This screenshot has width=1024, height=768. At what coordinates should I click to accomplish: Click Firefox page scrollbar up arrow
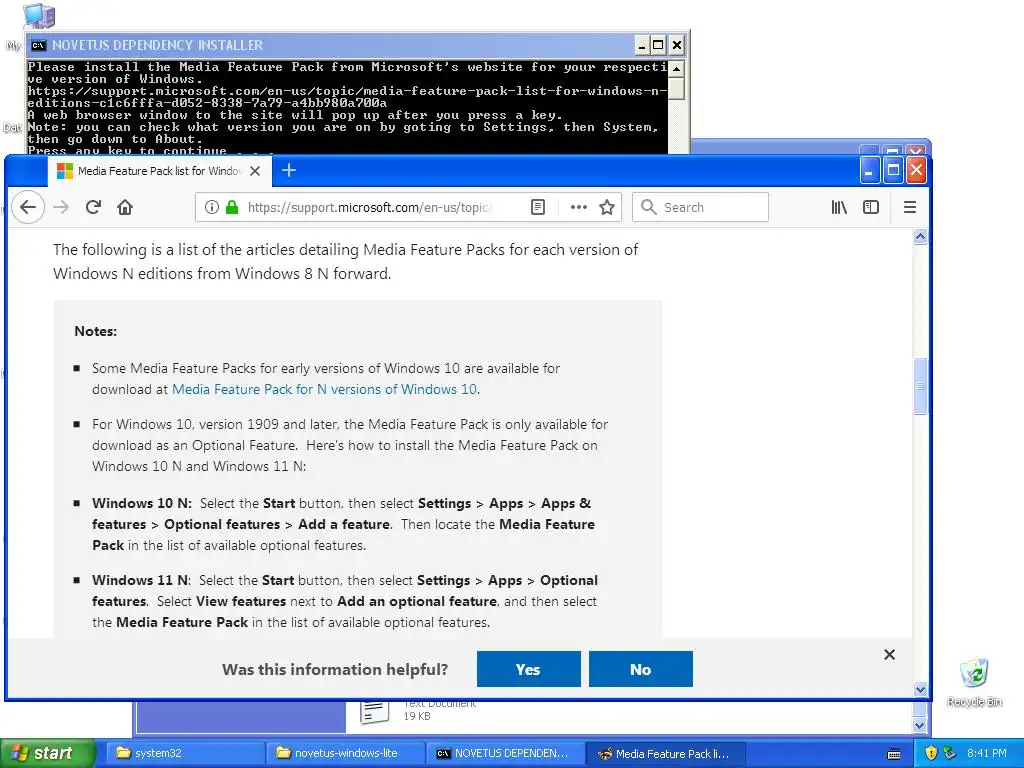(x=921, y=236)
